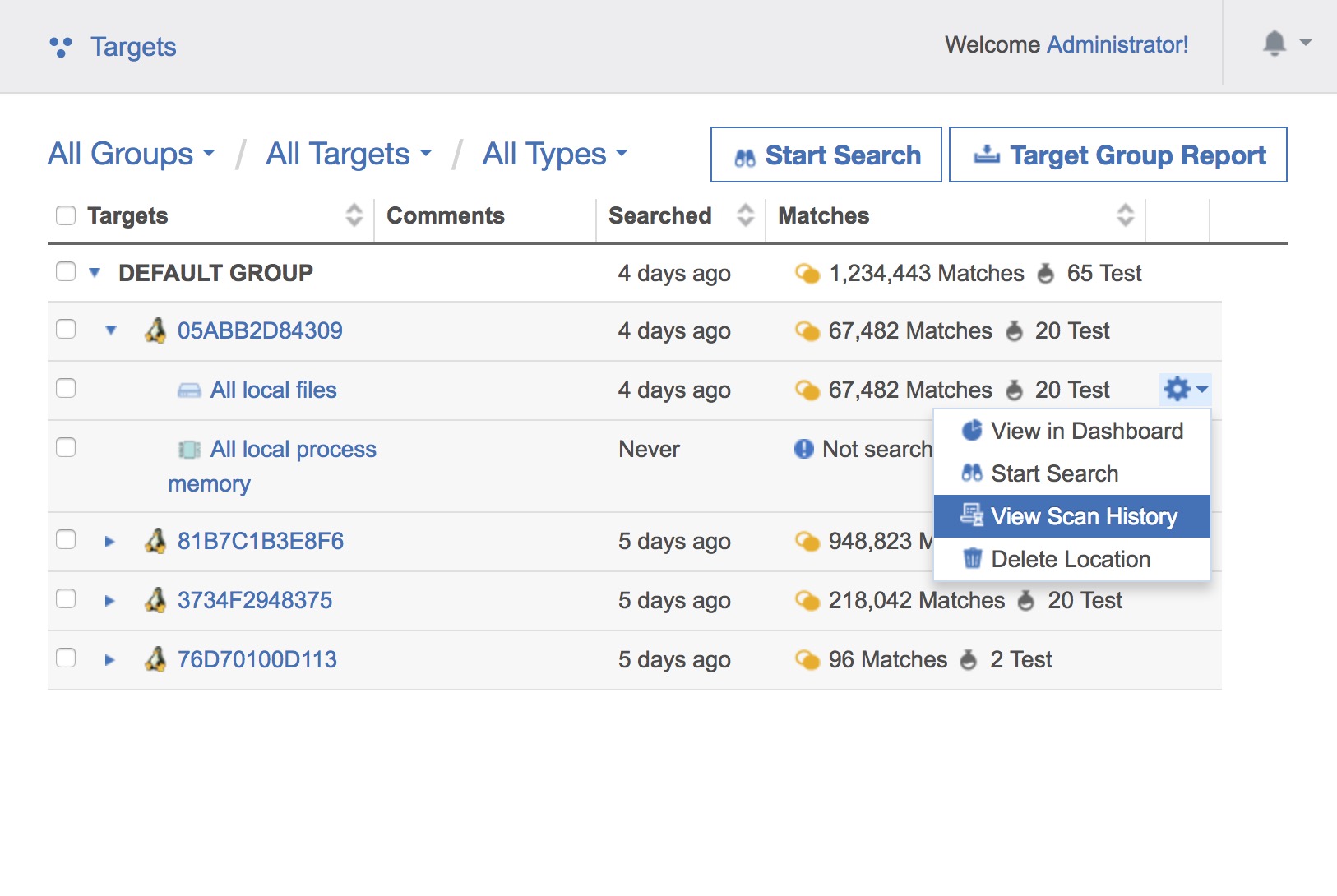This screenshot has width=1337, height=896.
Task: Expand target 81B7C1B3E8F6 row
Action: coord(109,542)
